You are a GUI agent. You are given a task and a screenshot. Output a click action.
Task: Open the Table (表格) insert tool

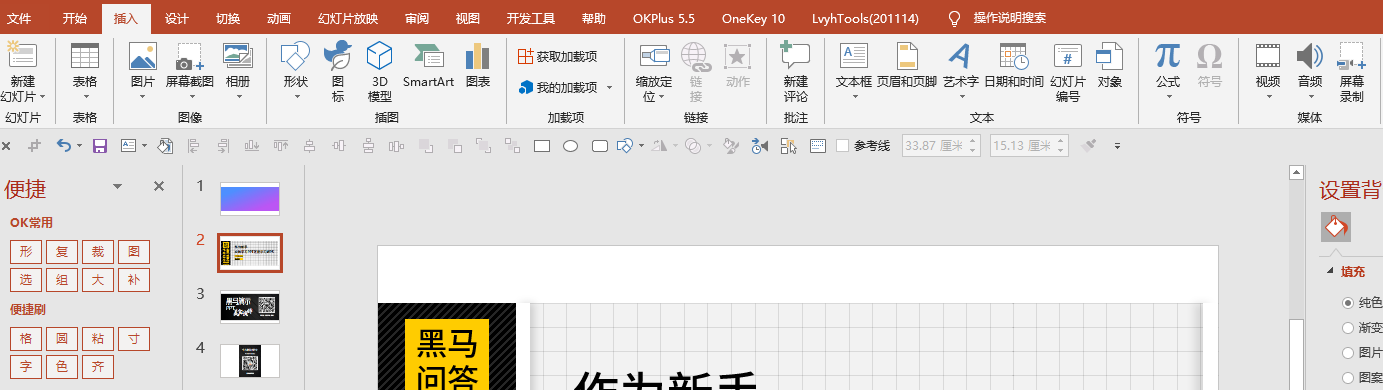tap(85, 71)
